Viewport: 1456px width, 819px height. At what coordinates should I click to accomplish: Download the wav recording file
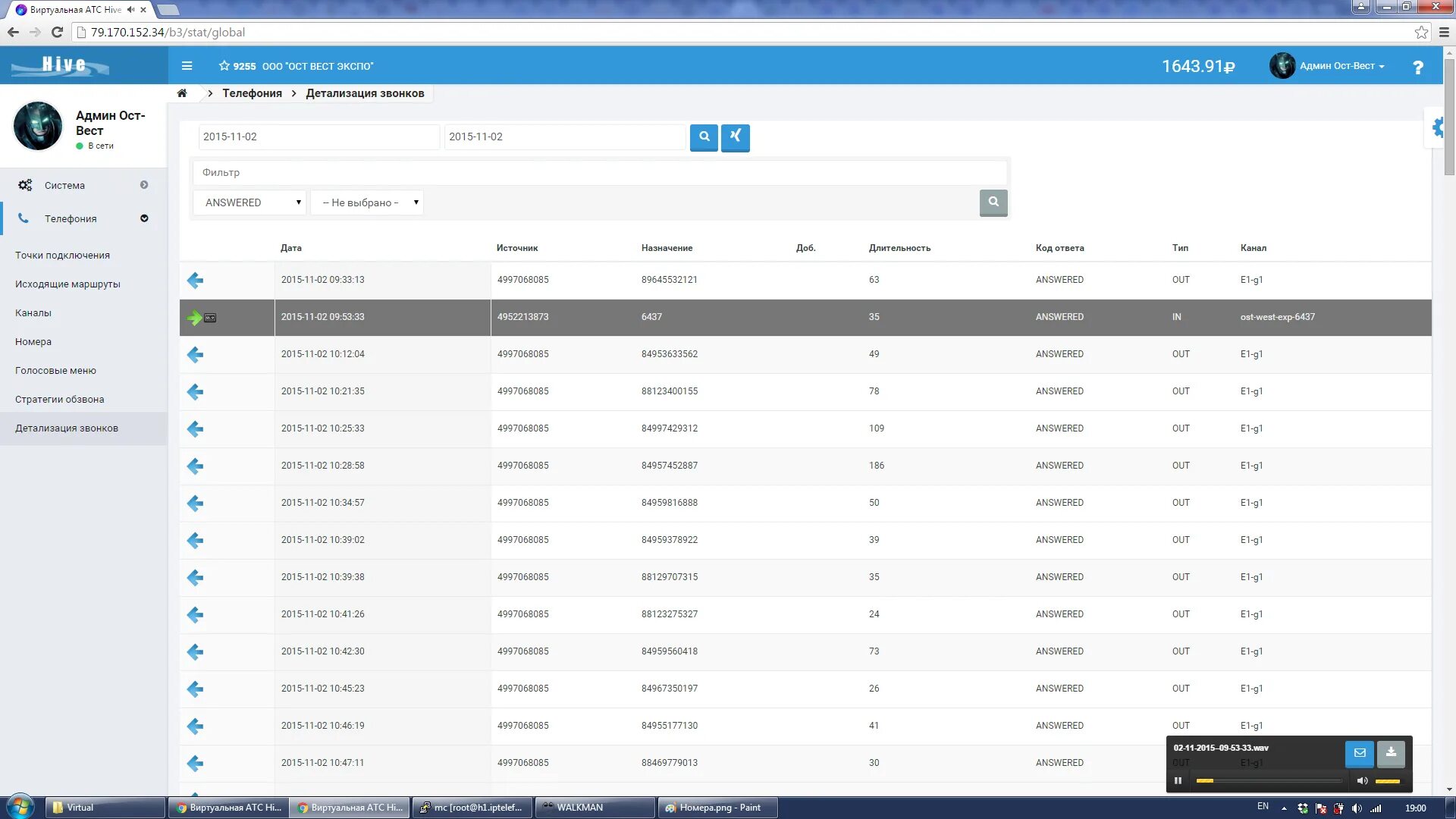click(x=1391, y=753)
